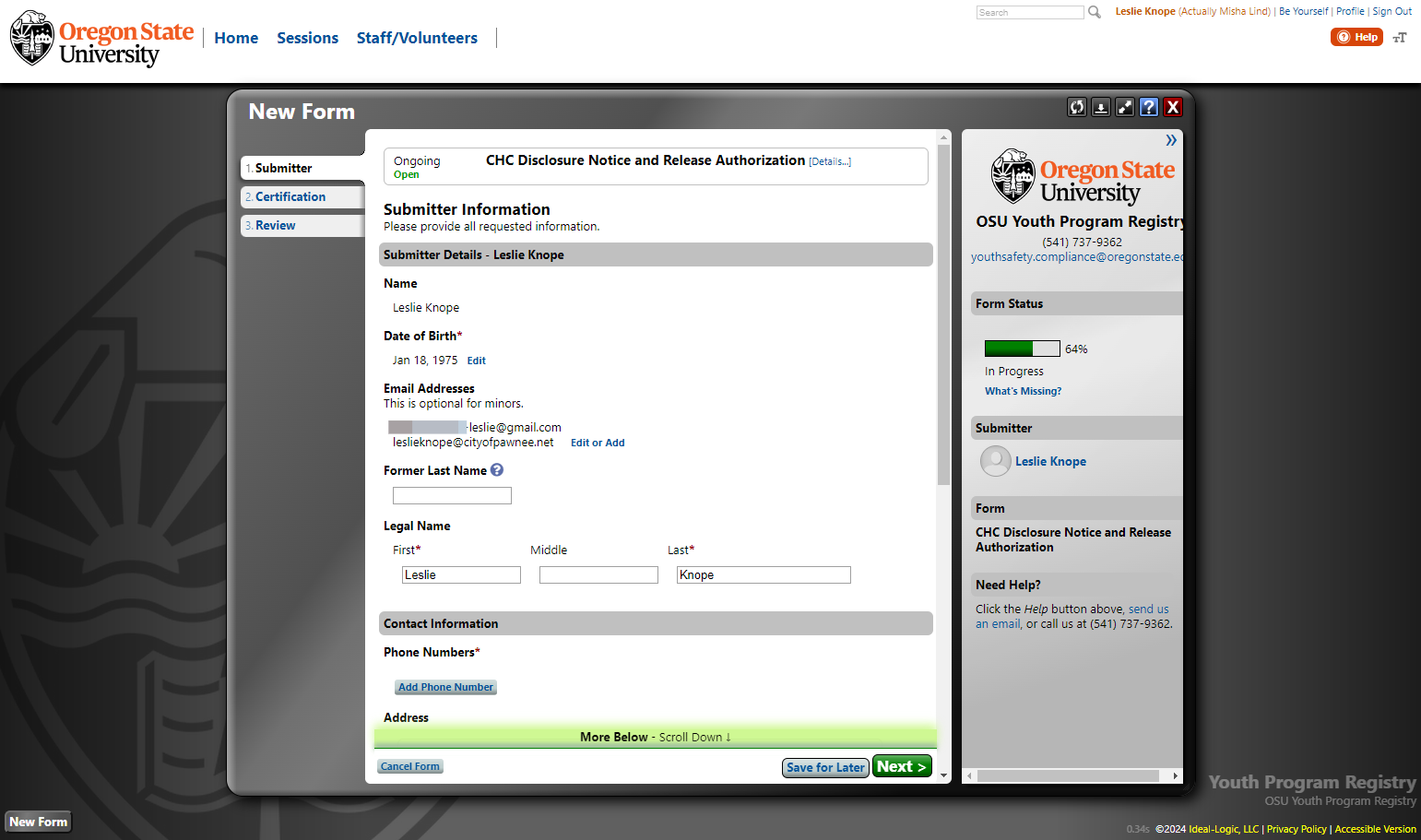Open the orange Help button
Image resolution: width=1421 pixels, height=840 pixels.
point(1356,37)
